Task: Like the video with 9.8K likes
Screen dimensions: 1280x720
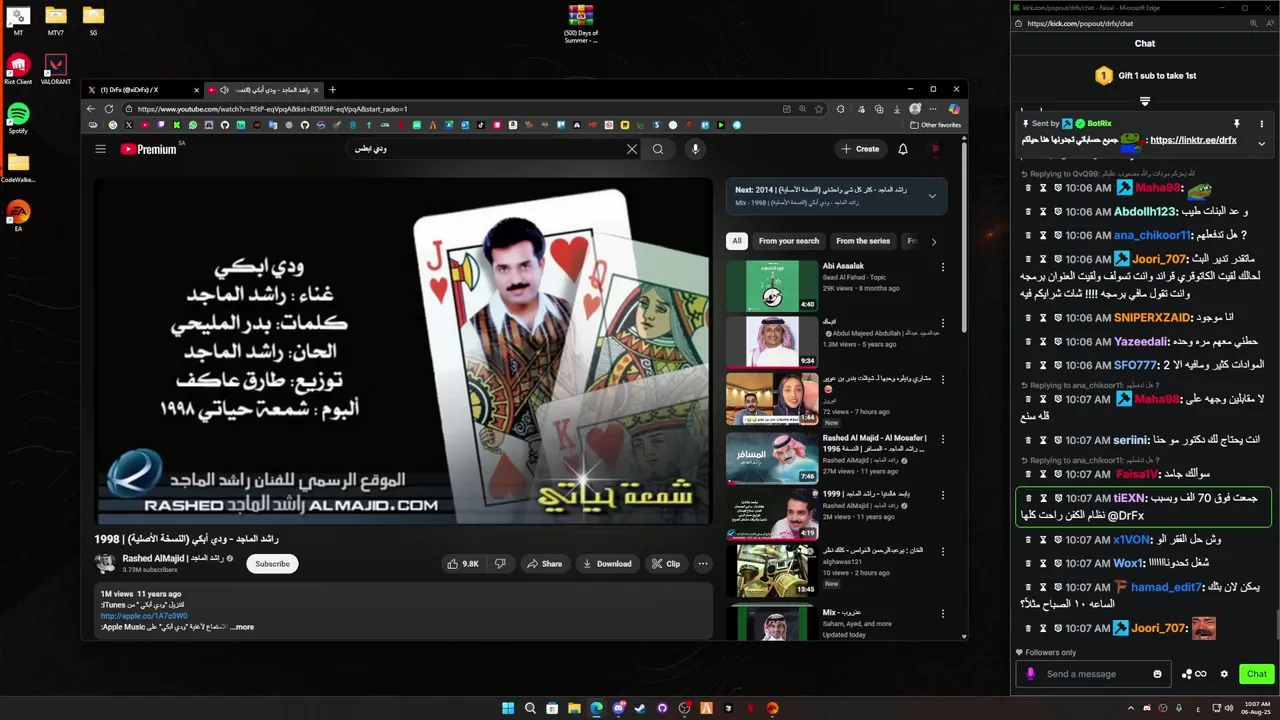Action: (x=464, y=564)
